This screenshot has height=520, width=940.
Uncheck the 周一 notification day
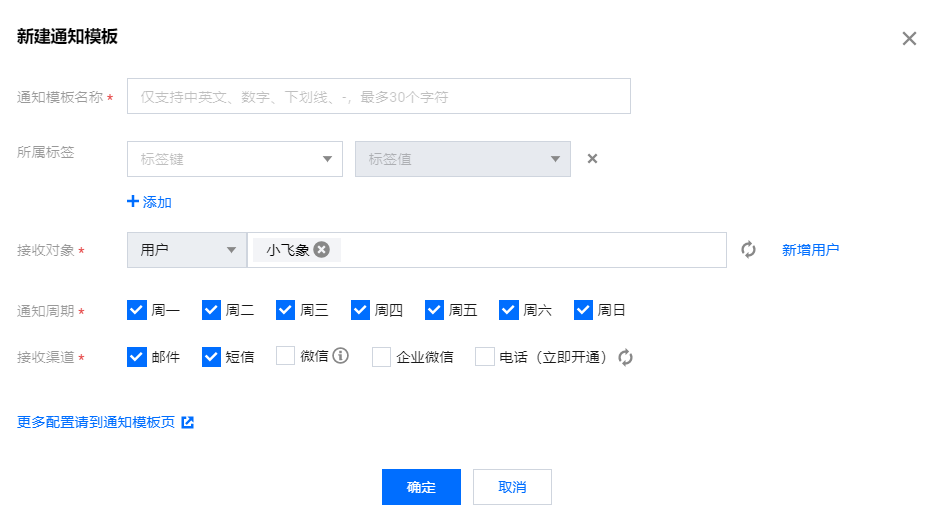(x=137, y=310)
